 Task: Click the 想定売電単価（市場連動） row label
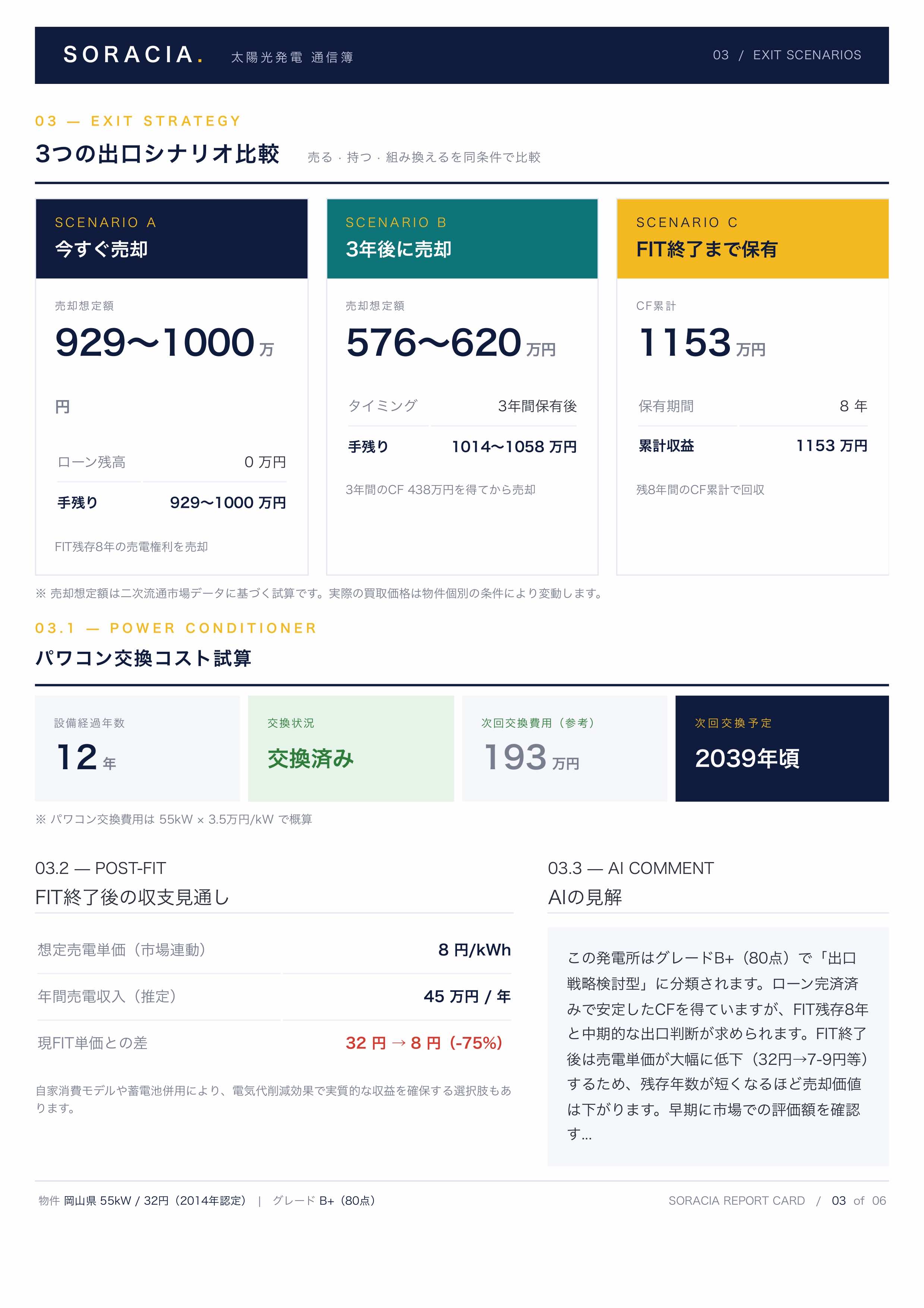pyautogui.click(x=122, y=950)
